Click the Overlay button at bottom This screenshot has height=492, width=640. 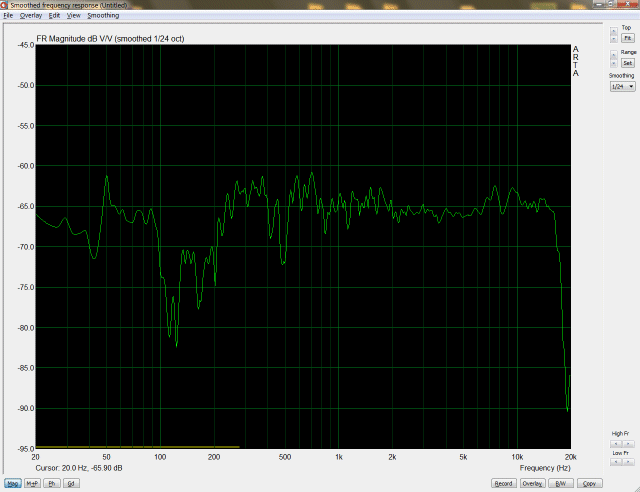(x=533, y=483)
